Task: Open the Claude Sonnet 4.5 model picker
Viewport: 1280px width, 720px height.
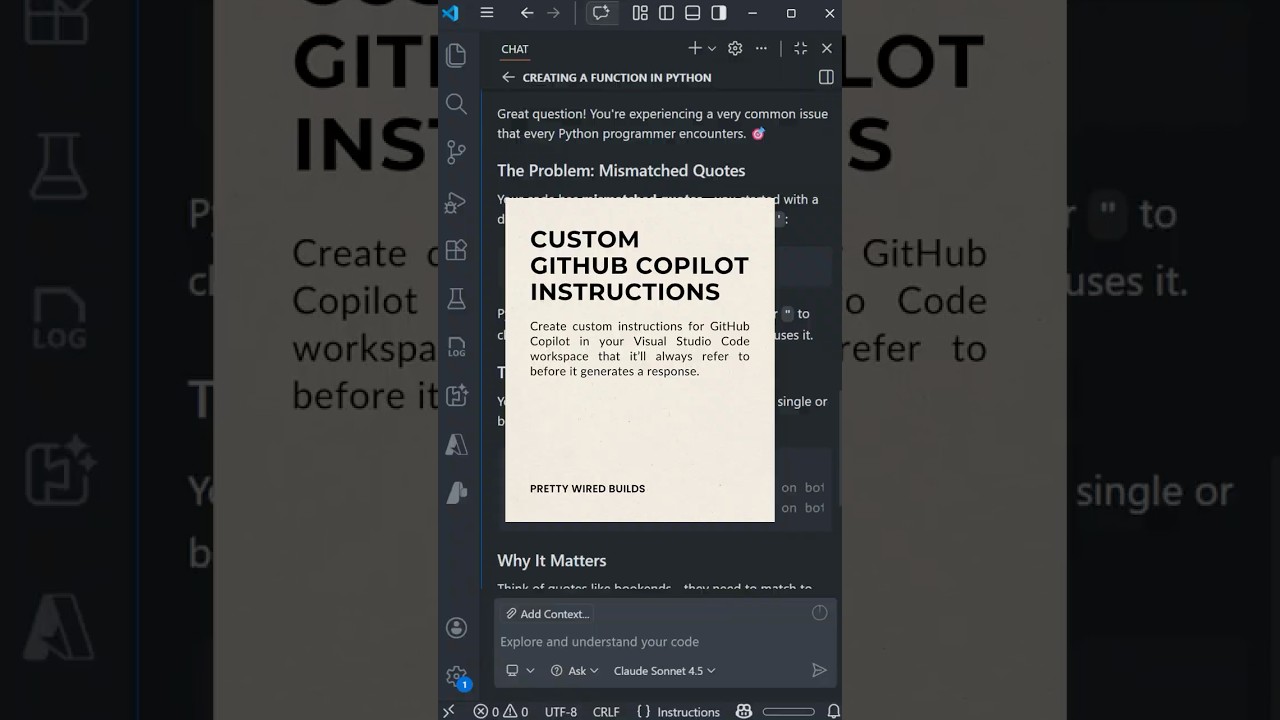Action: pos(665,671)
